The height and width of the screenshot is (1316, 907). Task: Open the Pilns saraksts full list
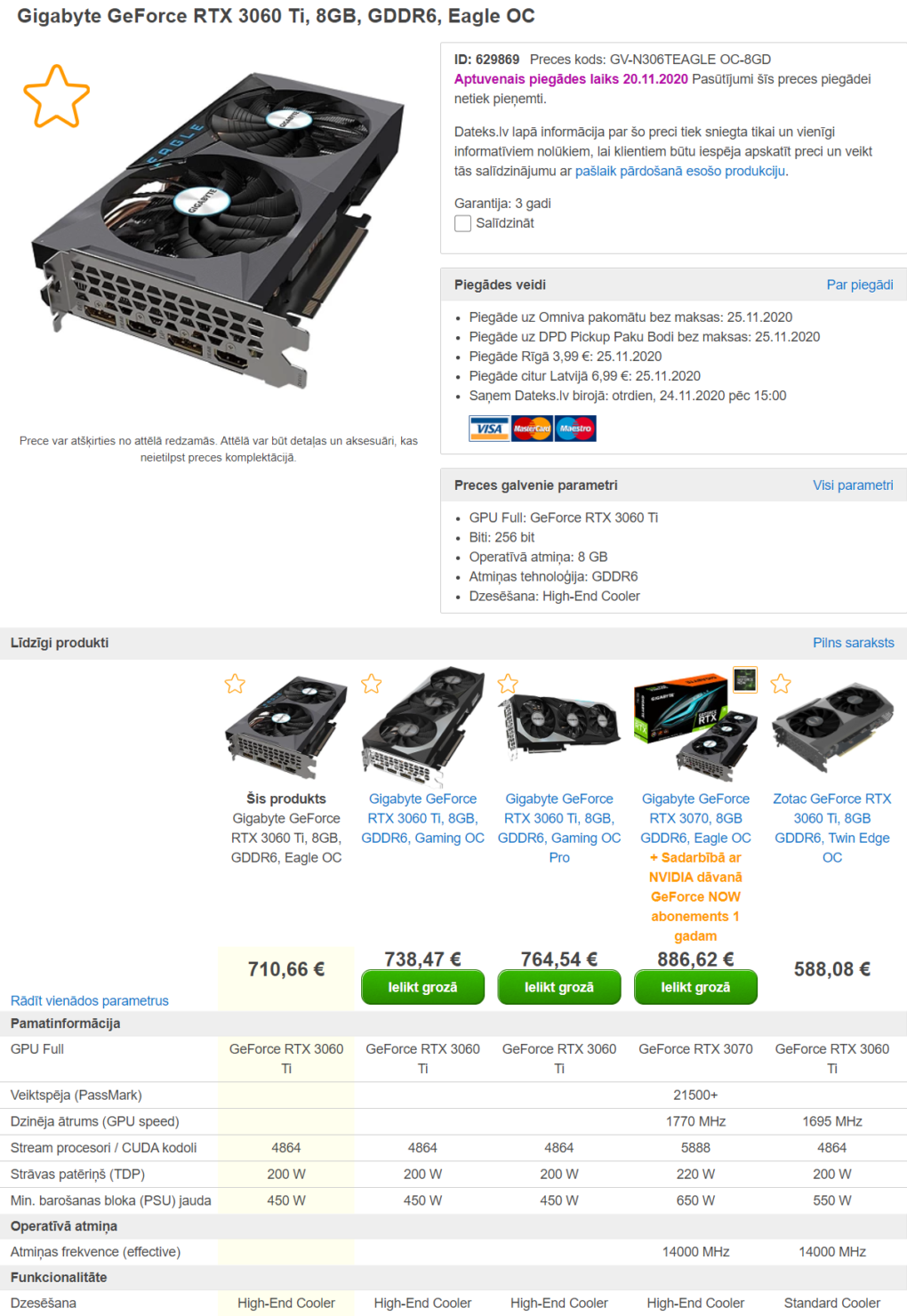(x=853, y=643)
